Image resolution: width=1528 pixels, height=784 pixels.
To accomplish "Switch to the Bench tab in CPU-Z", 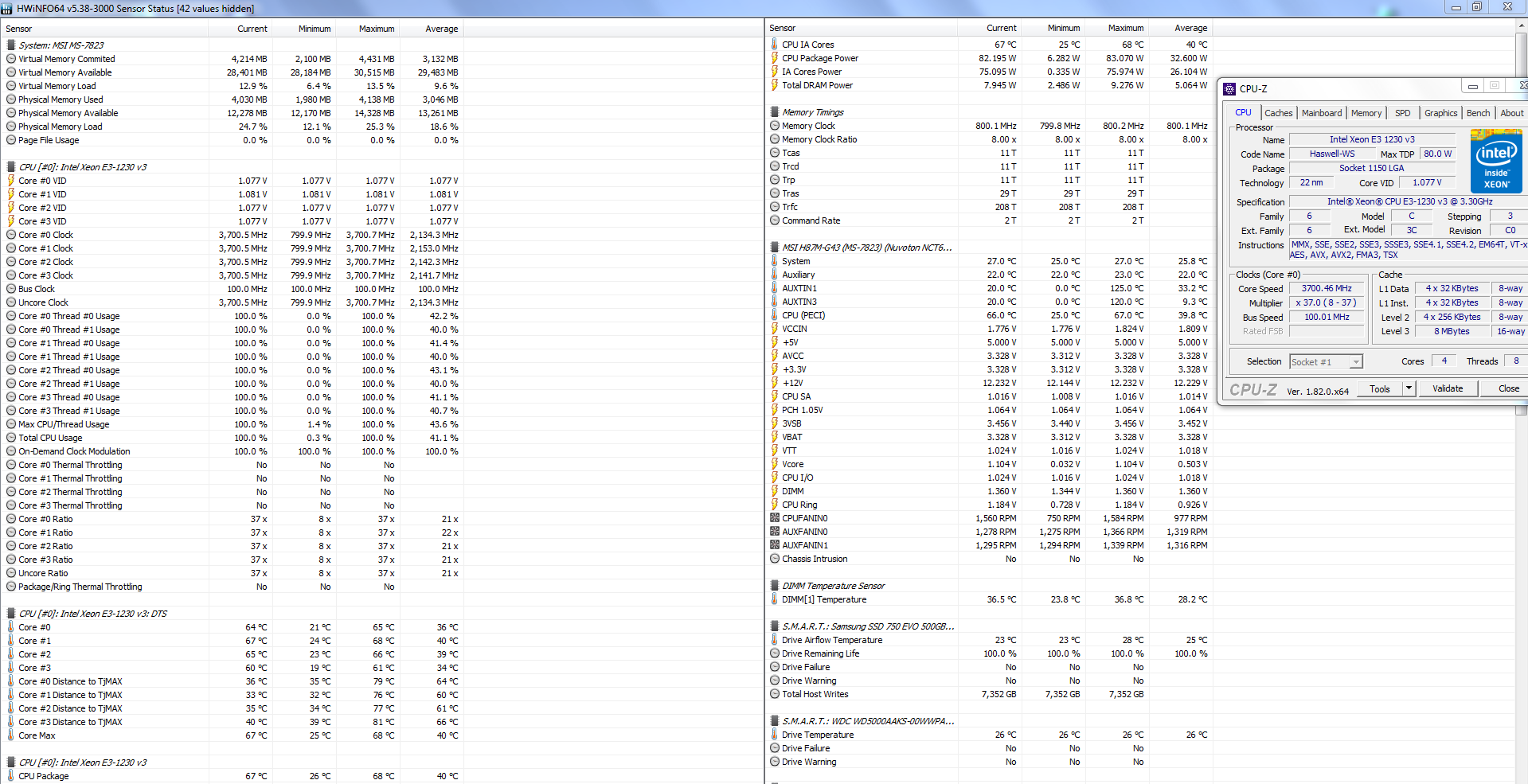I will pyautogui.click(x=1479, y=113).
